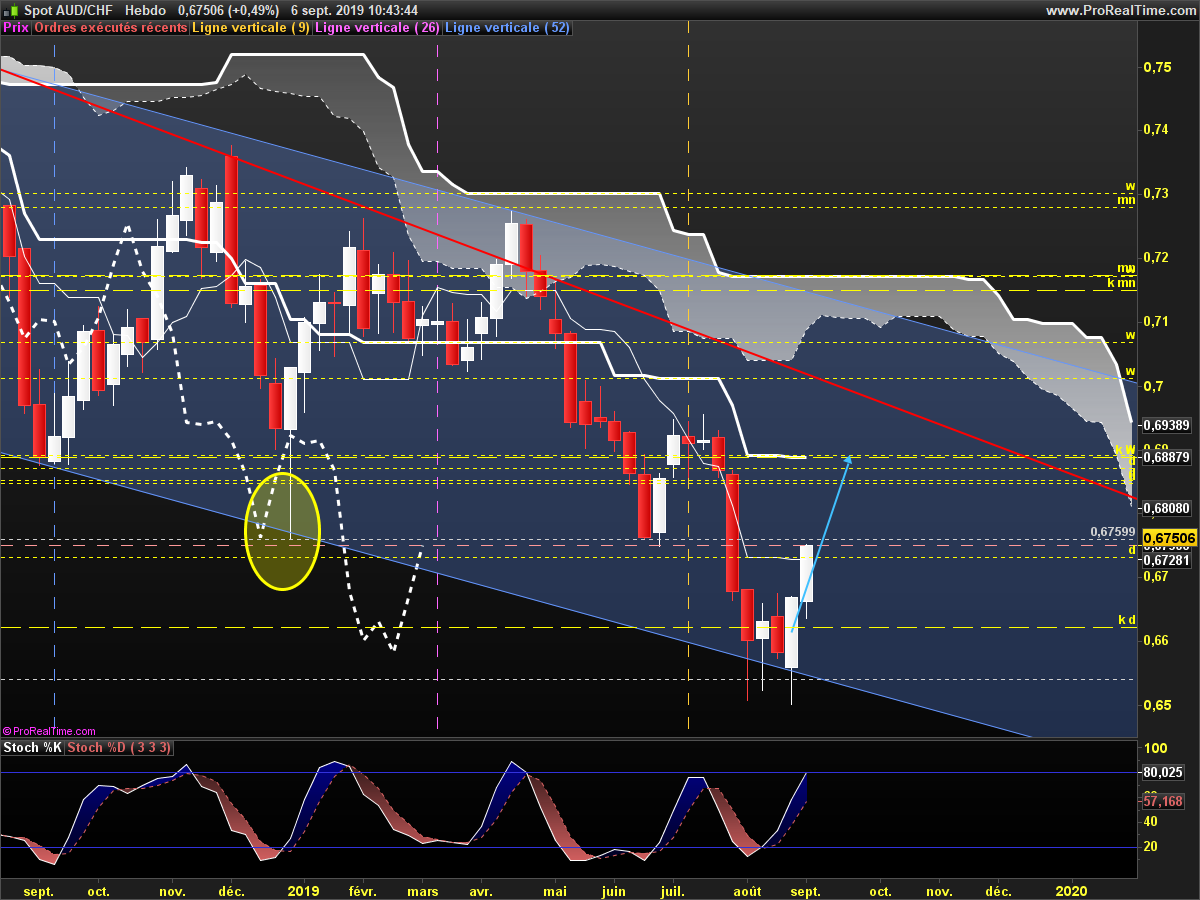This screenshot has width=1200, height=900.
Task: Click the 0,68080 price axis label
Action: [1166, 508]
